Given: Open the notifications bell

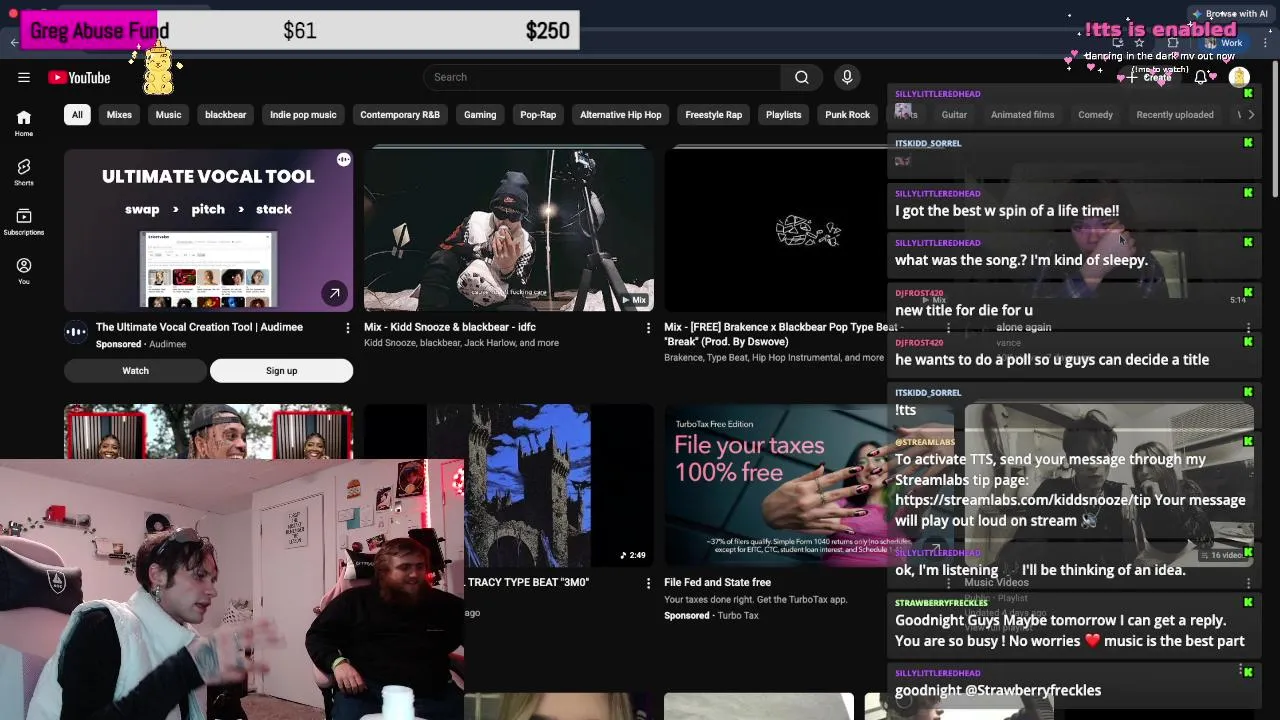Looking at the screenshot, I should coord(1201,77).
